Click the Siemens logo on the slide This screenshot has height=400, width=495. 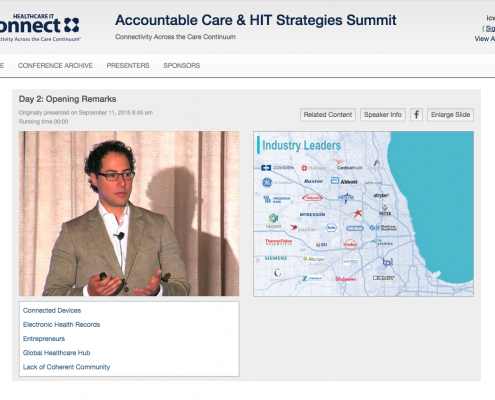pyautogui.click(x=276, y=258)
